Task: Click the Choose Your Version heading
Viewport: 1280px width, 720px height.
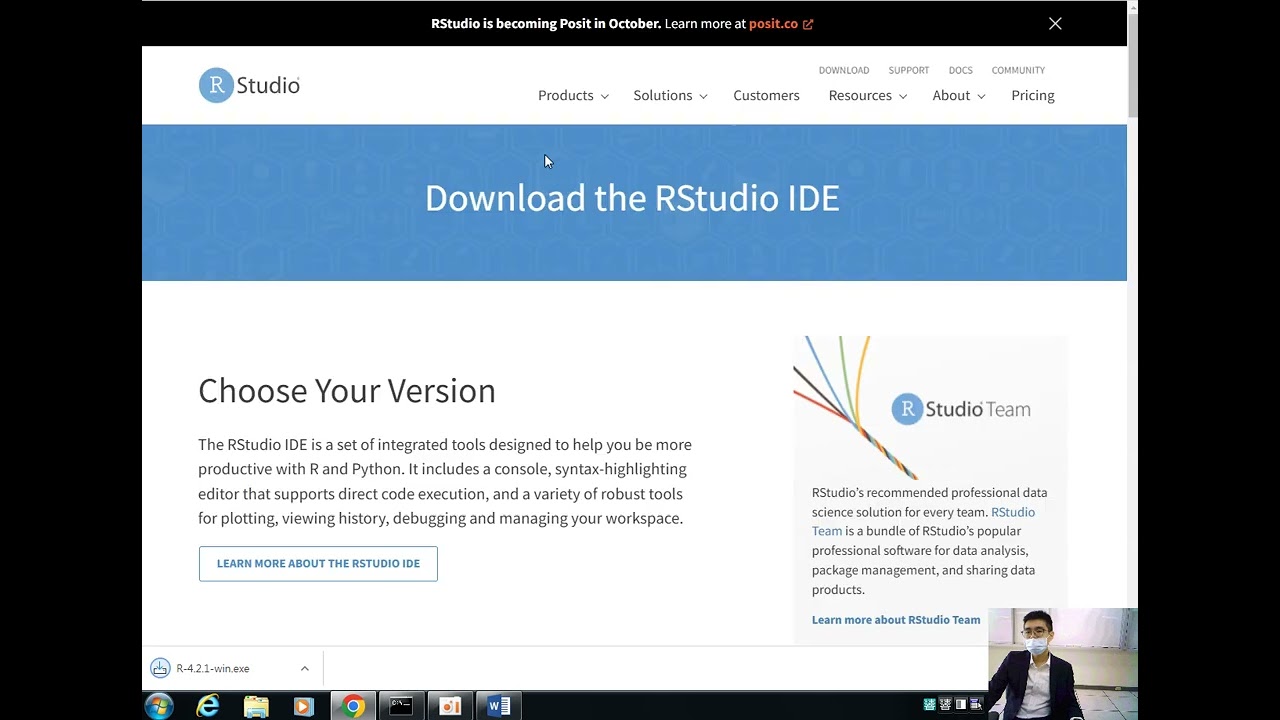Action: click(x=347, y=390)
